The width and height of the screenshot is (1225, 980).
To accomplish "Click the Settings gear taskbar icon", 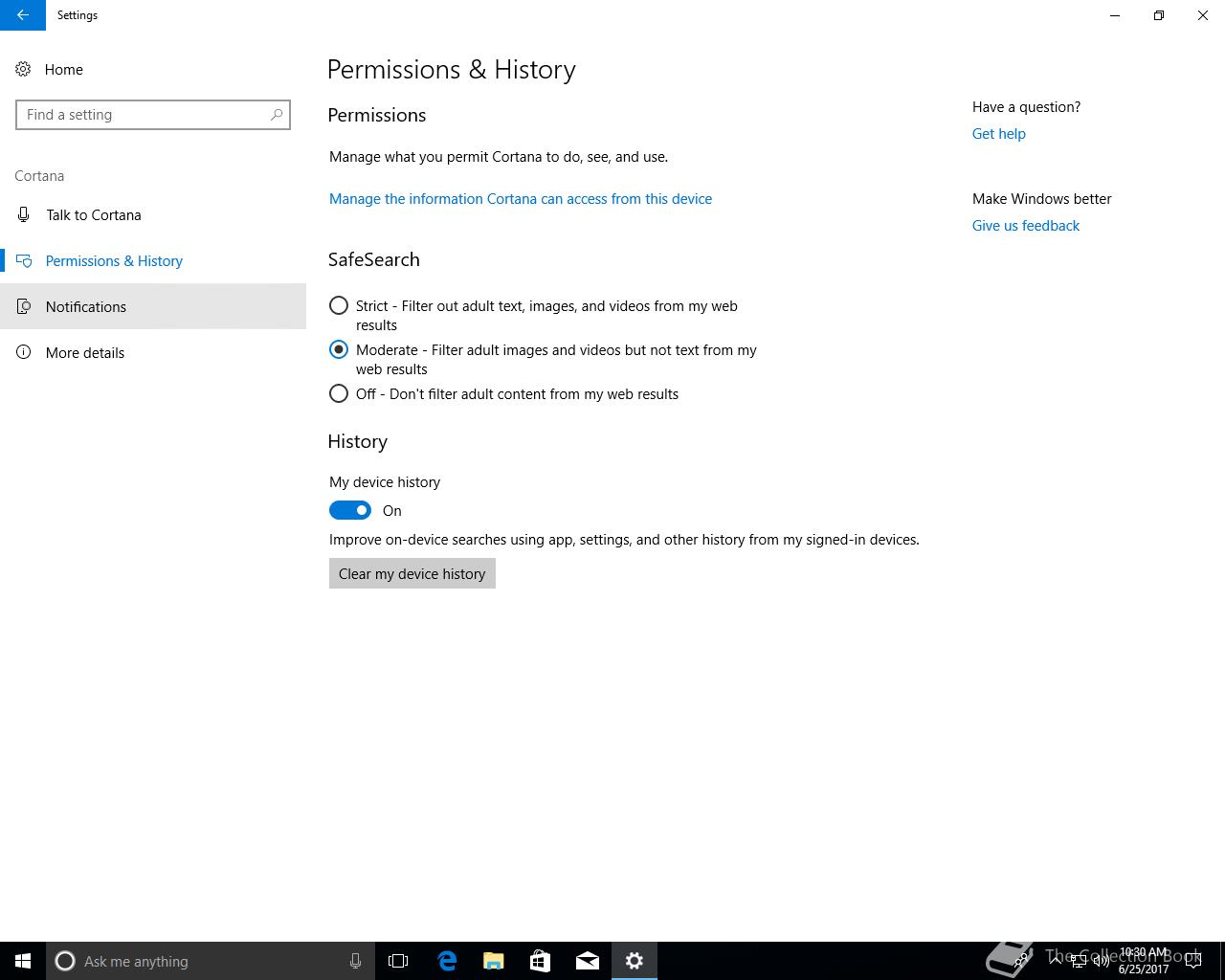I will 635,961.
